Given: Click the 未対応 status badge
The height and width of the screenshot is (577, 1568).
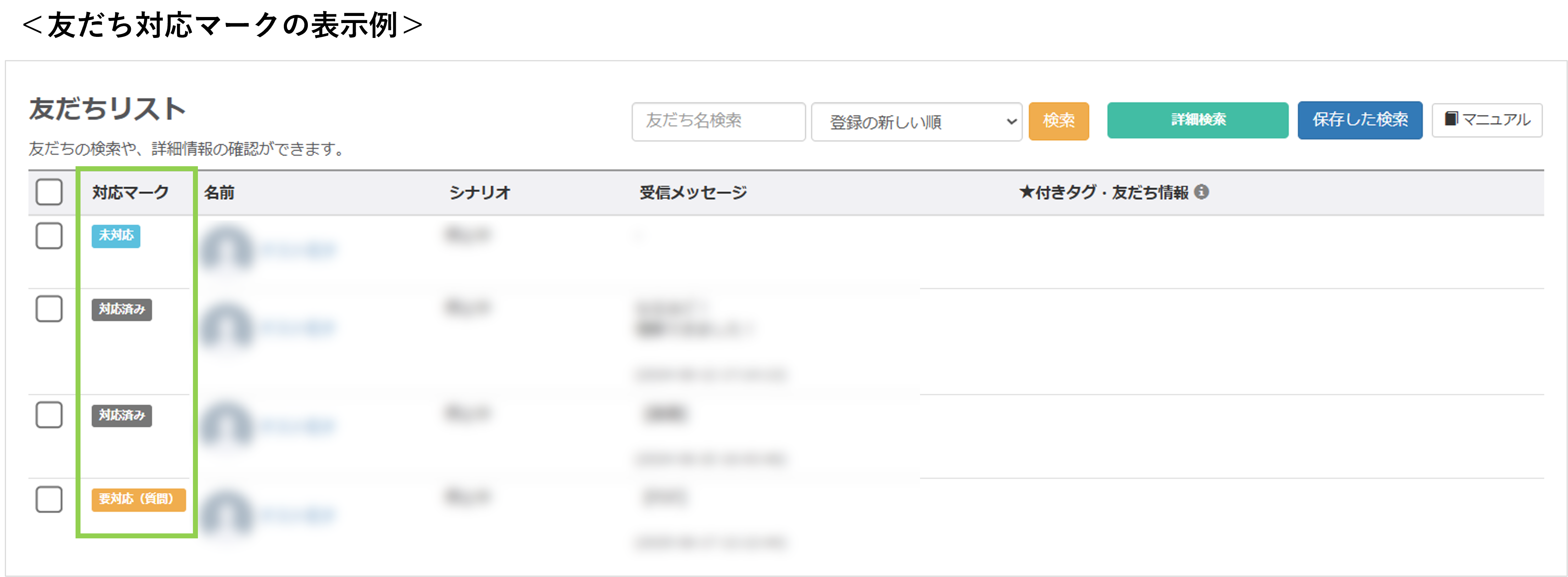Looking at the screenshot, I should pyautogui.click(x=116, y=236).
